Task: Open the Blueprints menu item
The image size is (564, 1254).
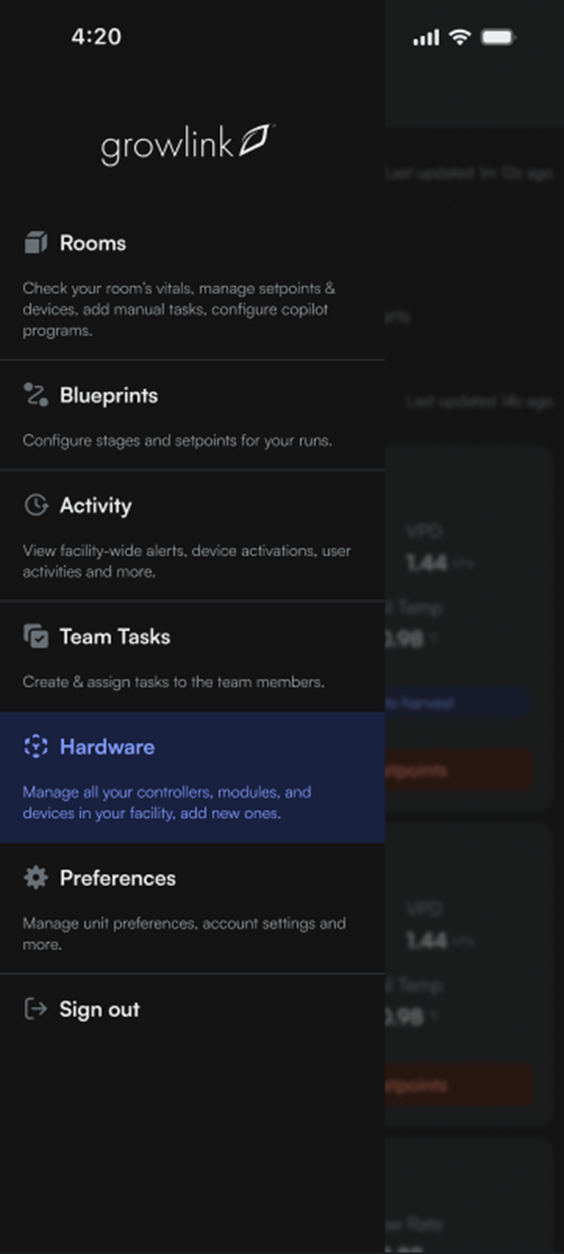Action: point(192,415)
